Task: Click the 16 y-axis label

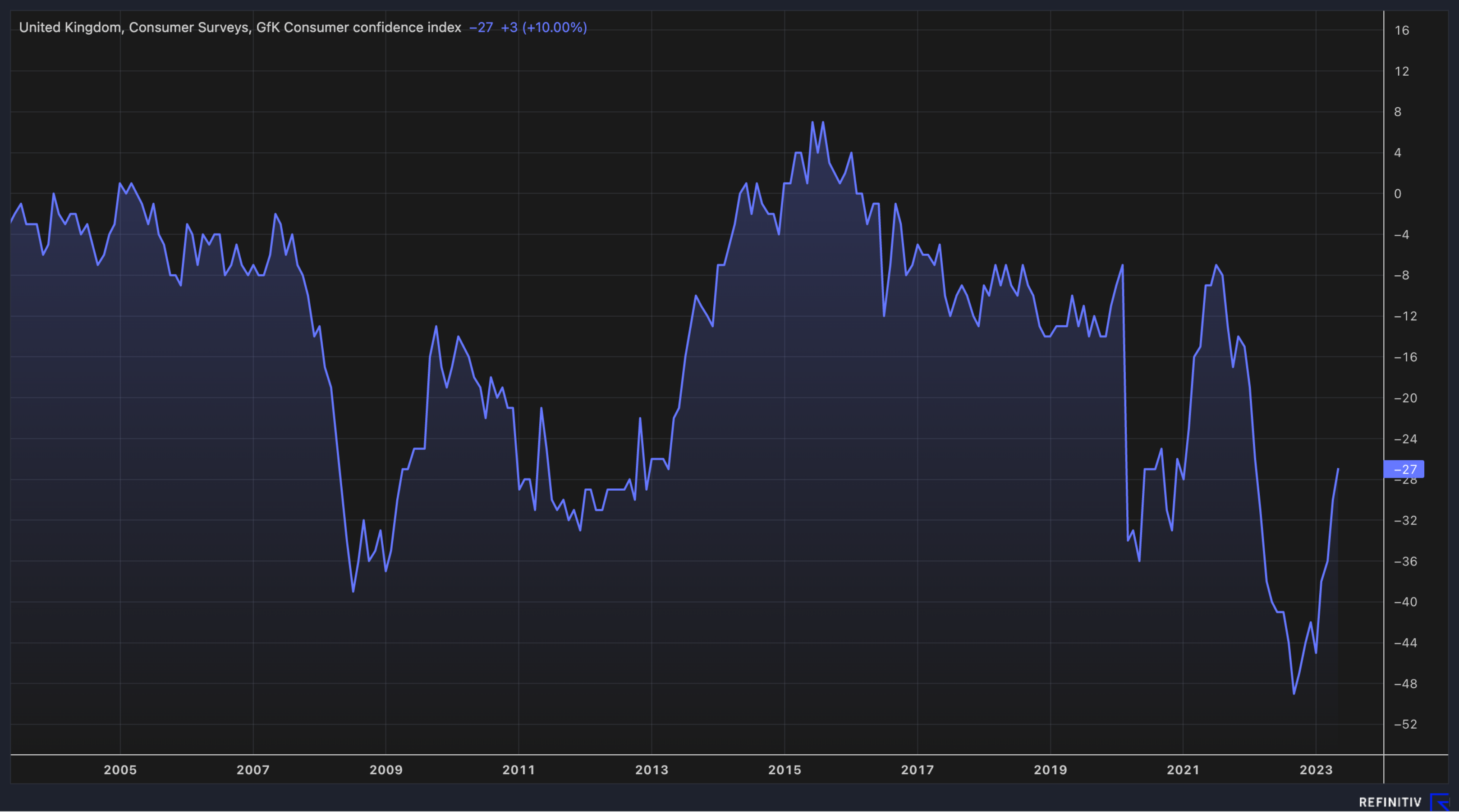Action: [1402, 31]
